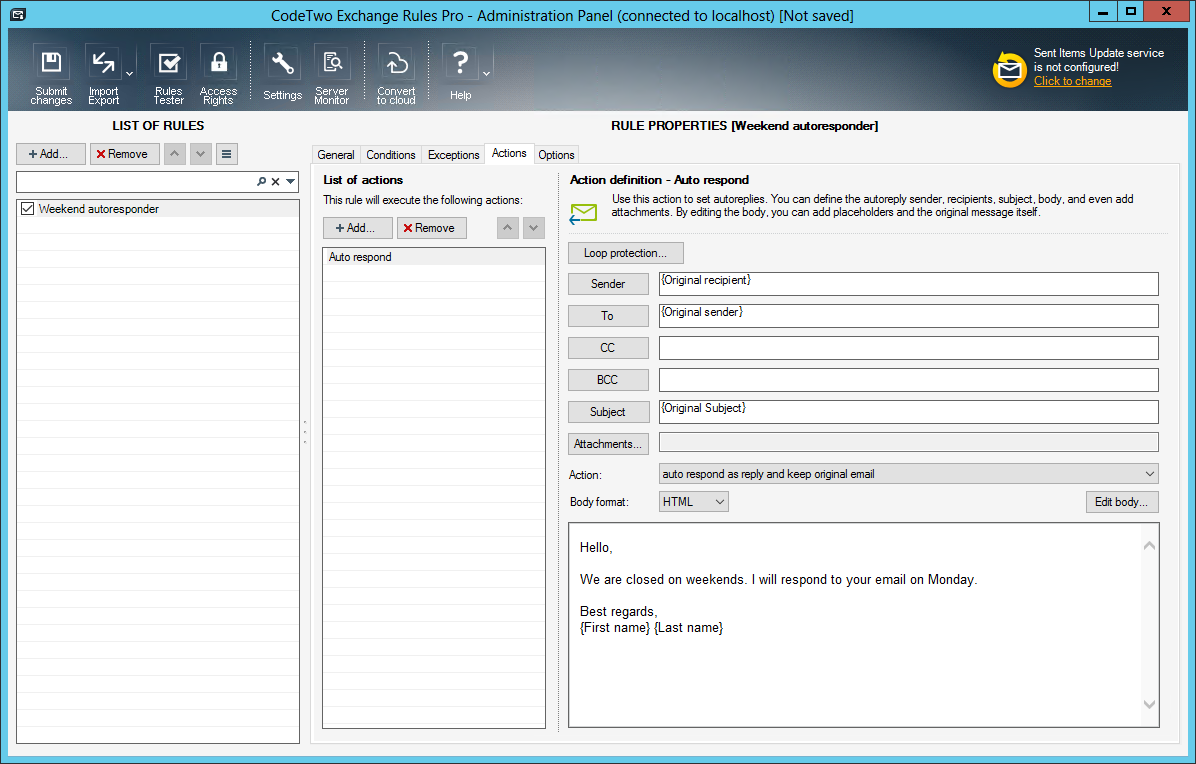
Task: Expand the Import Export dropdown arrow
Action: tap(130, 74)
